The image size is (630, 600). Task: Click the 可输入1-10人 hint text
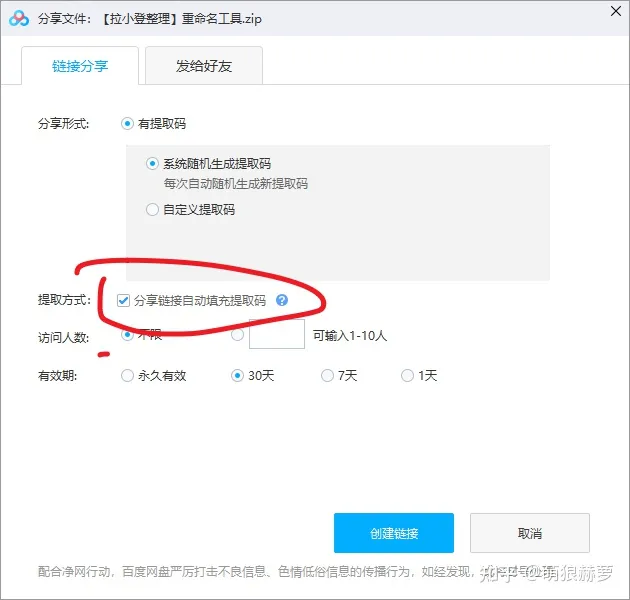350,335
